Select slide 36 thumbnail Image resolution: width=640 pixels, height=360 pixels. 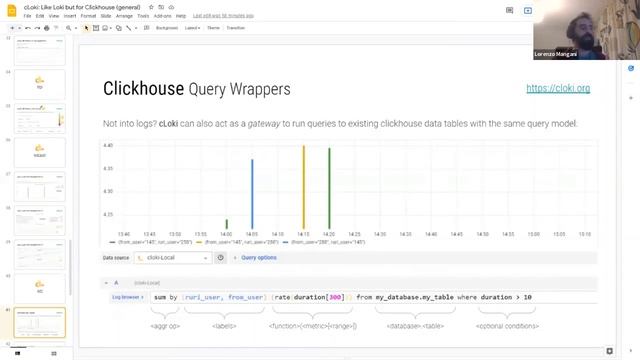(x=40, y=152)
